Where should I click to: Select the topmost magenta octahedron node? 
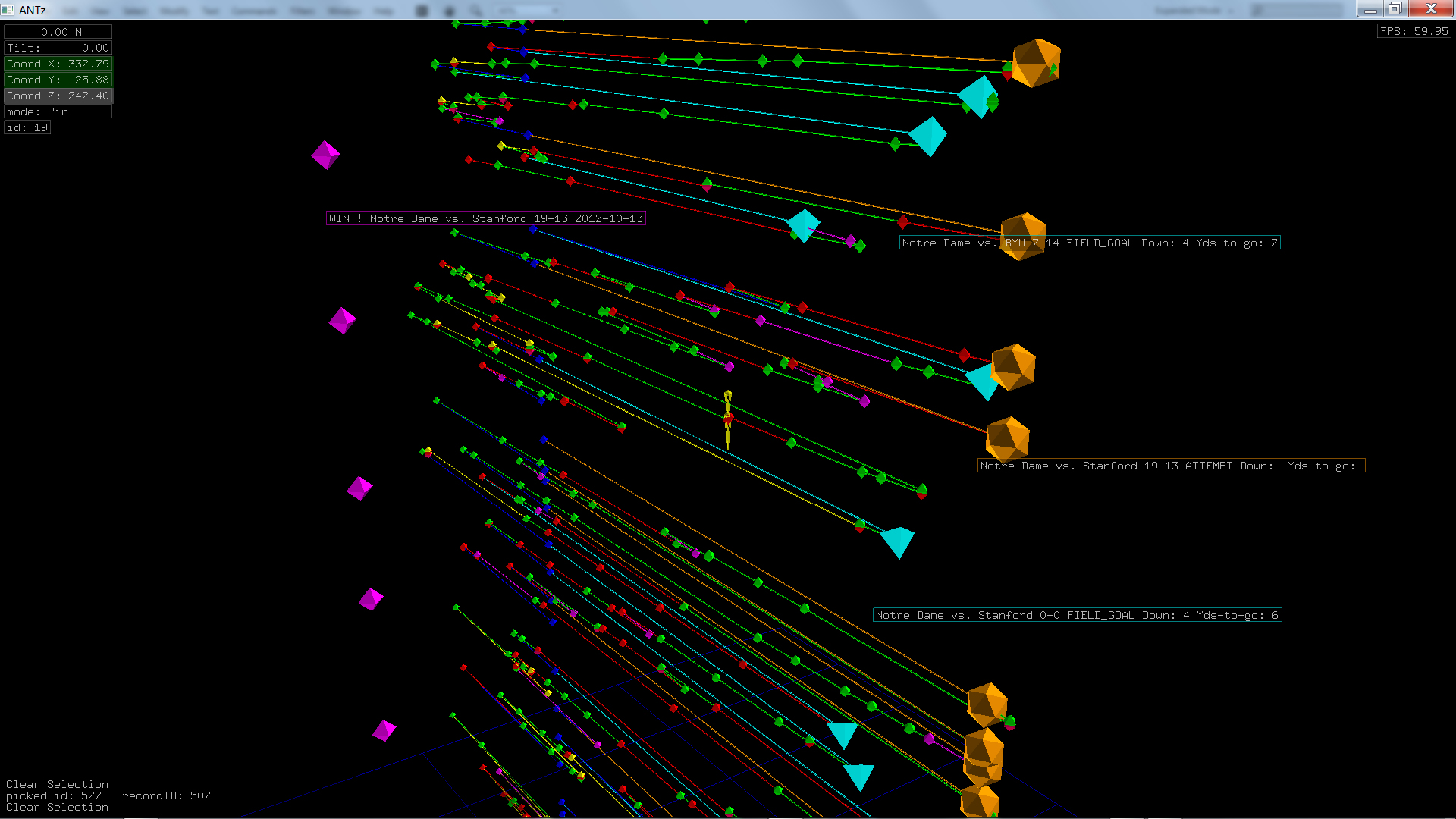click(x=325, y=155)
